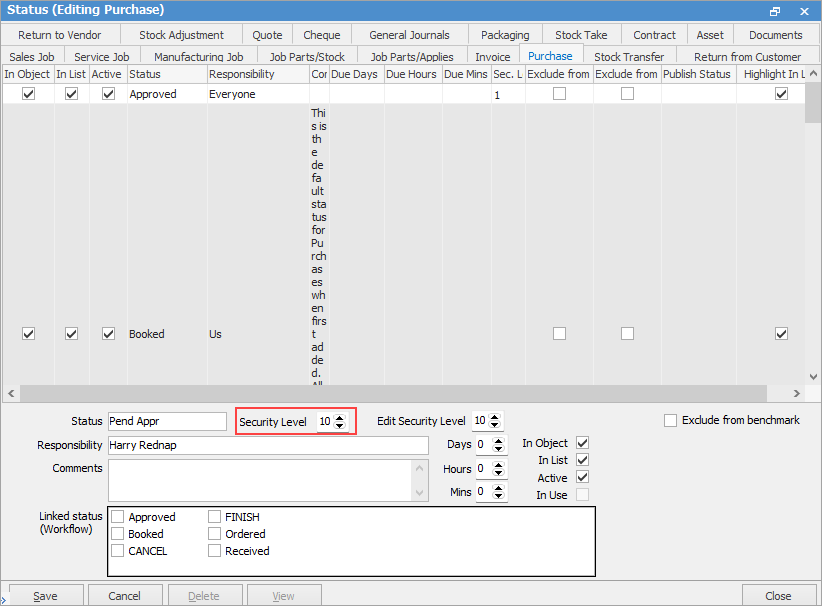Click the Close button at bottom
This screenshot has width=822, height=606.
click(x=778, y=596)
